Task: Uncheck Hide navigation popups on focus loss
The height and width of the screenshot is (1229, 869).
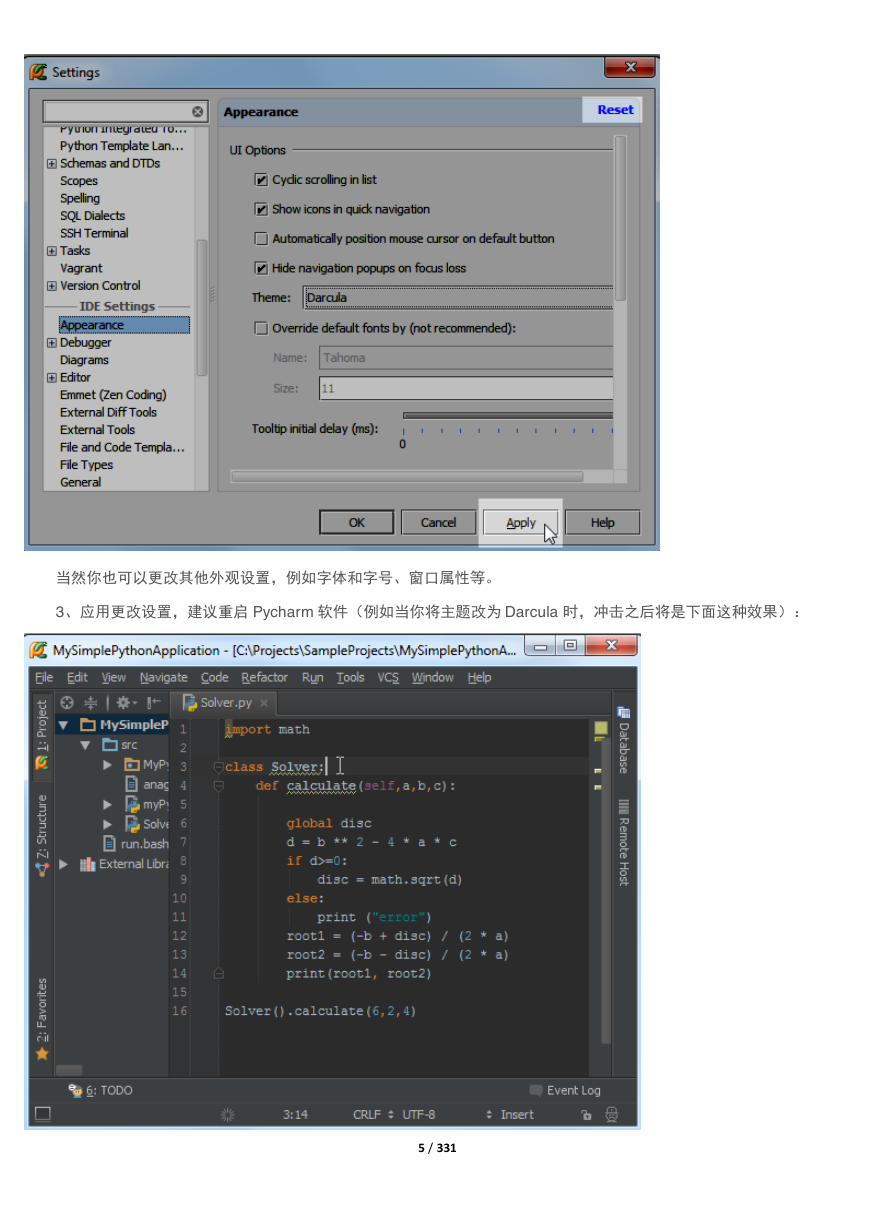Action: [x=262, y=268]
